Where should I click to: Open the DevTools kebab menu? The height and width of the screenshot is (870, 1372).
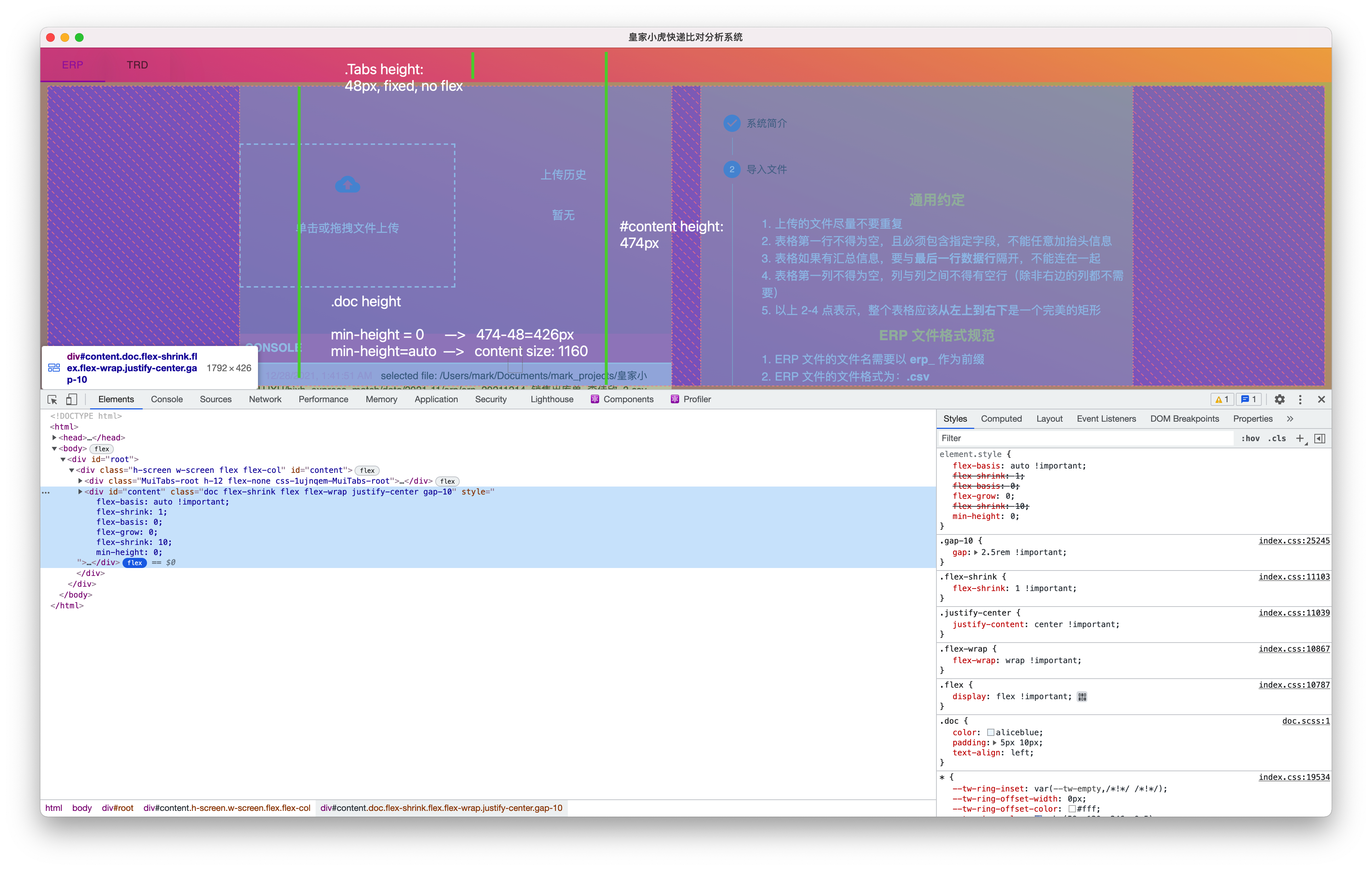(x=1300, y=400)
